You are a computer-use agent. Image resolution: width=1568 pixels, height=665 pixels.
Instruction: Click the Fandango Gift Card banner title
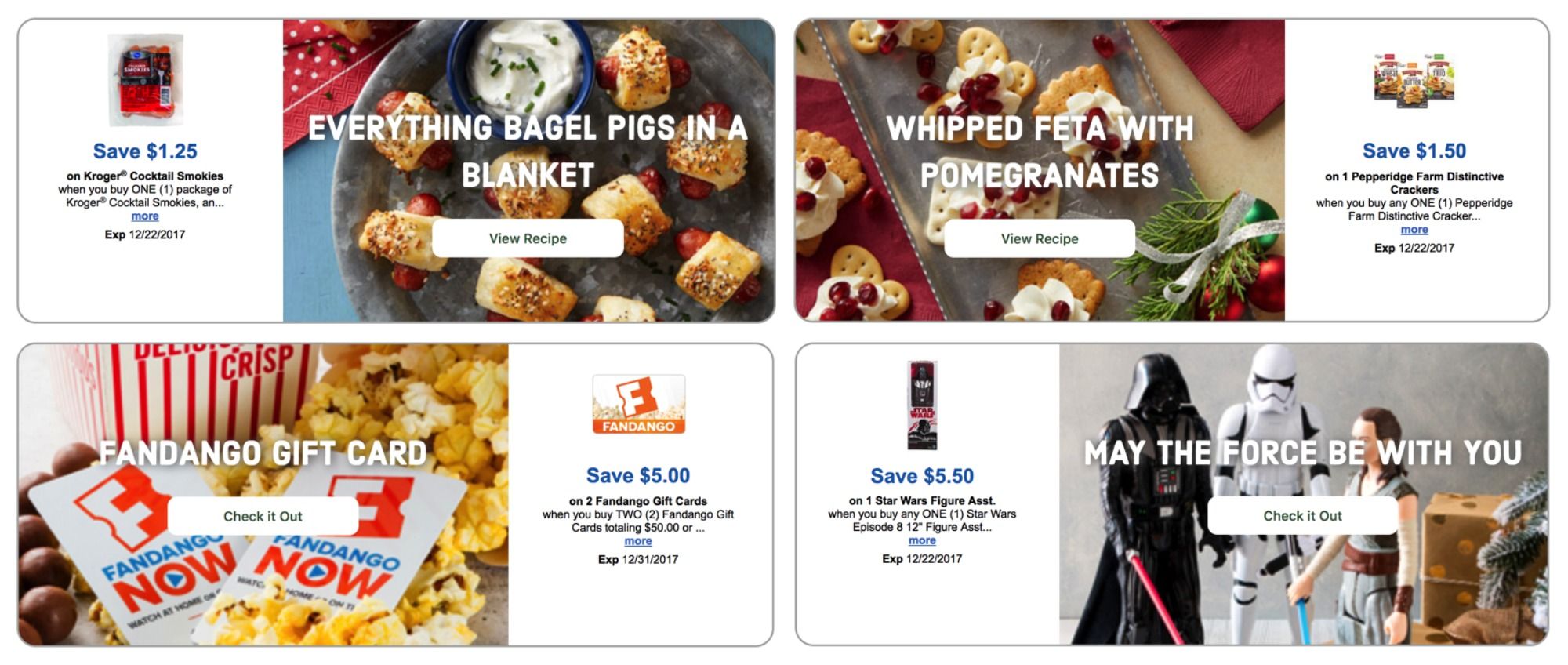[263, 453]
